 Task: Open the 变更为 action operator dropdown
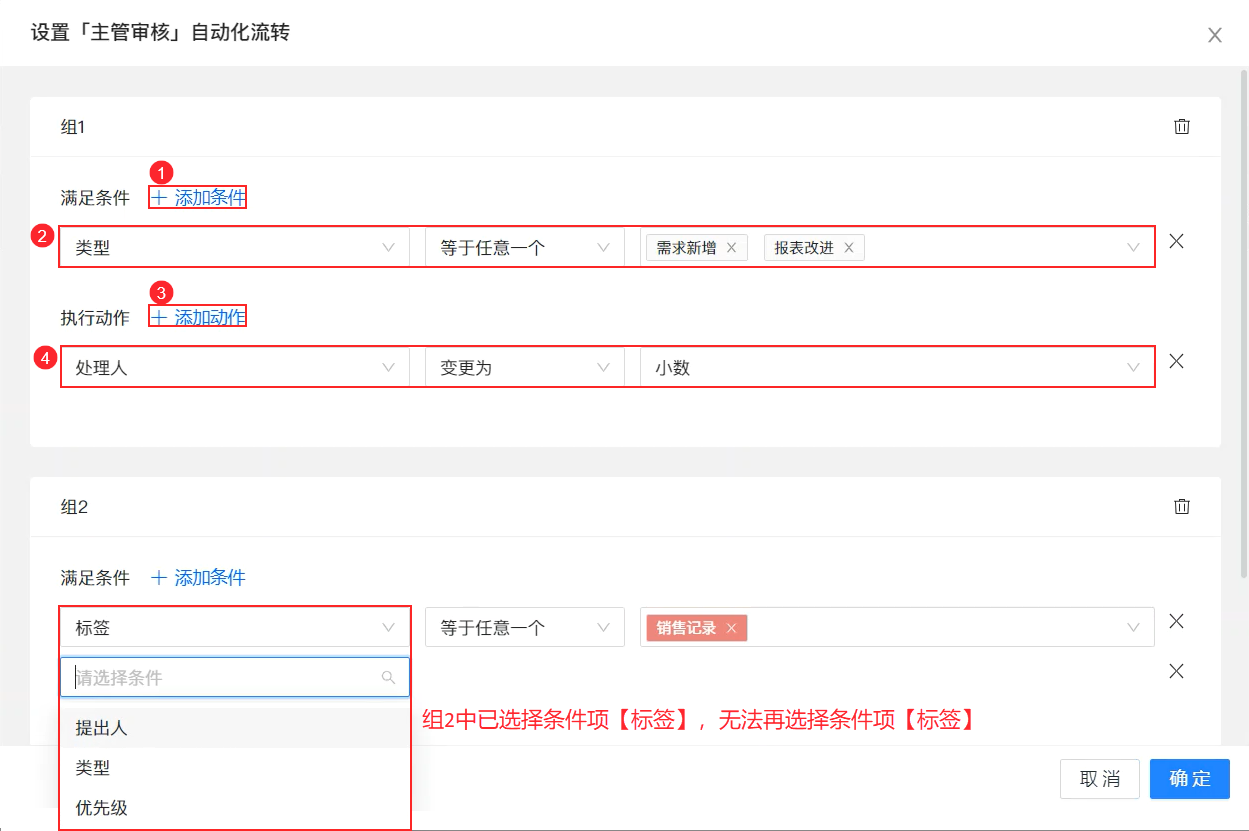coord(525,367)
